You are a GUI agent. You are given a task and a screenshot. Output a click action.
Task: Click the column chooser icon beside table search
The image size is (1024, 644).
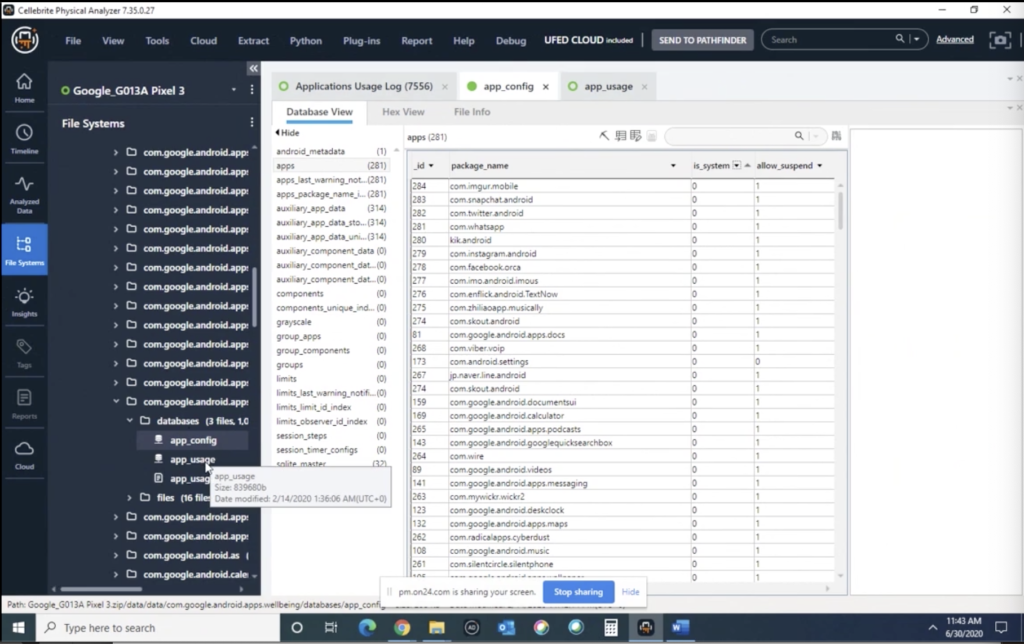click(836, 136)
